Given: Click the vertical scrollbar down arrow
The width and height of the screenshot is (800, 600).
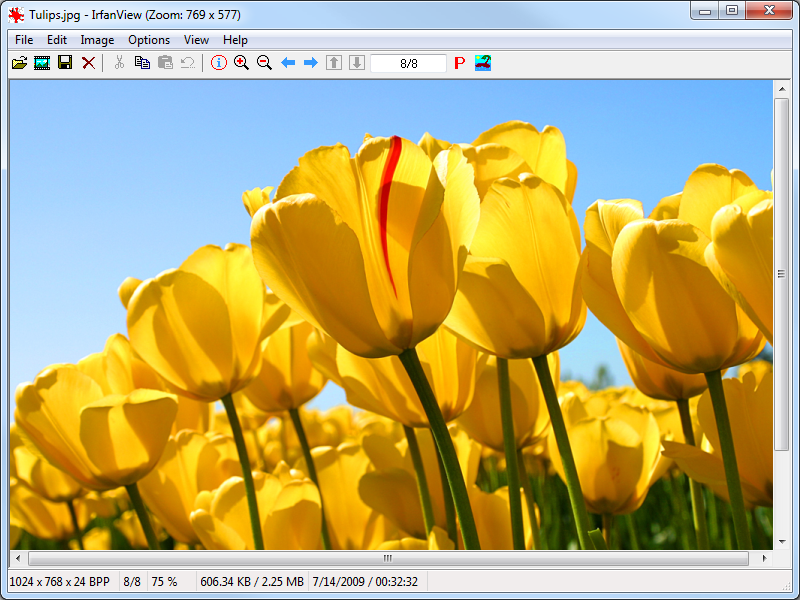Looking at the screenshot, I should tap(781, 541).
